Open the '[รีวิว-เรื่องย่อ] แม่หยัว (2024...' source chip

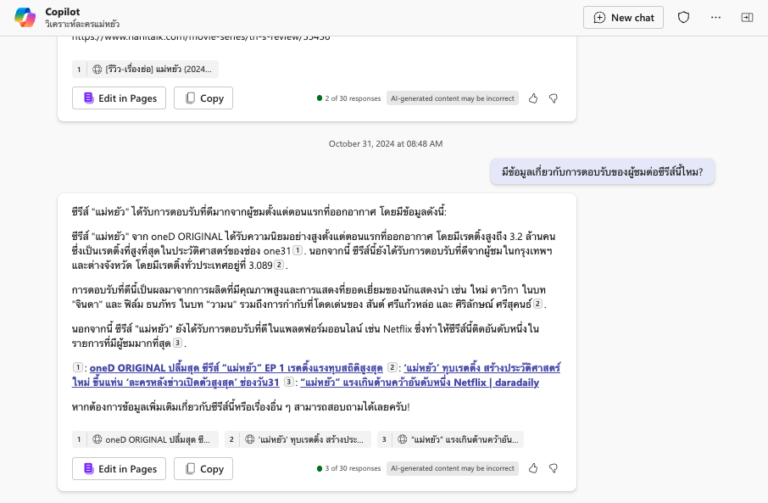(x=145, y=69)
